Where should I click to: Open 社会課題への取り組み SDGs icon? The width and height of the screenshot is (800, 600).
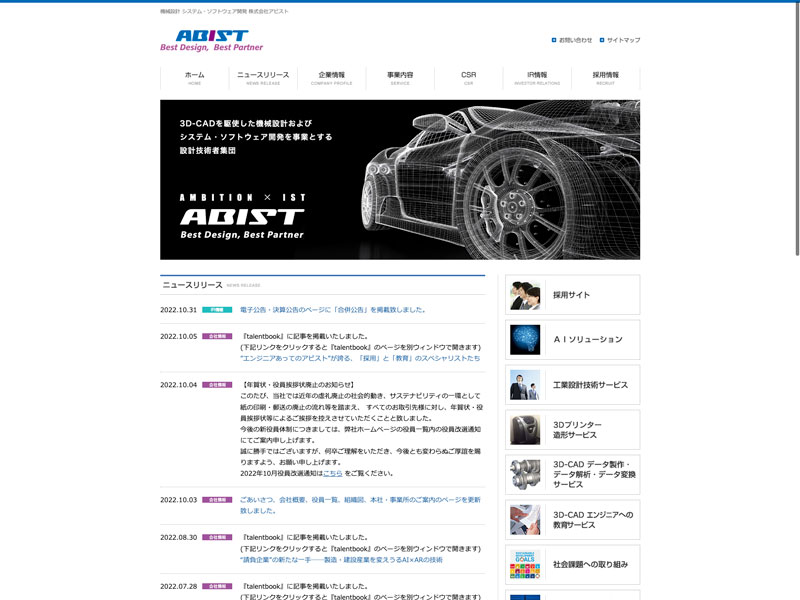pyautogui.click(x=525, y=564)
